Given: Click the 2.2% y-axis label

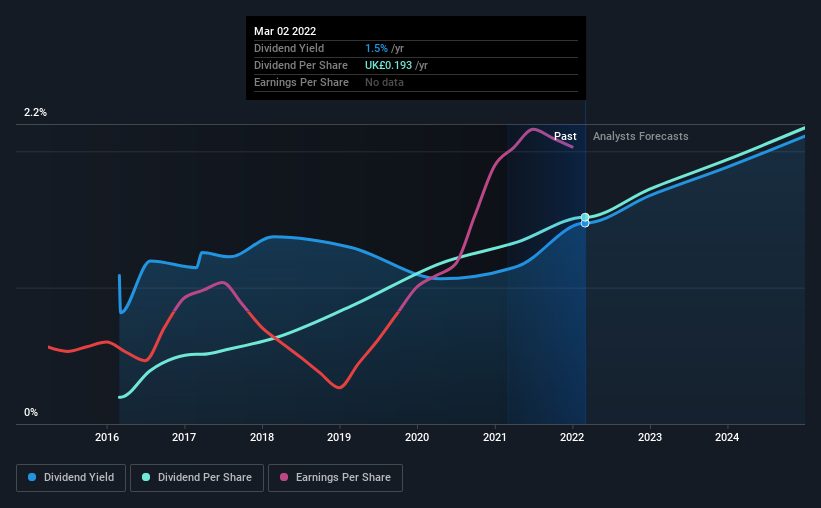Looking at the screenshot, I should 35,113.
